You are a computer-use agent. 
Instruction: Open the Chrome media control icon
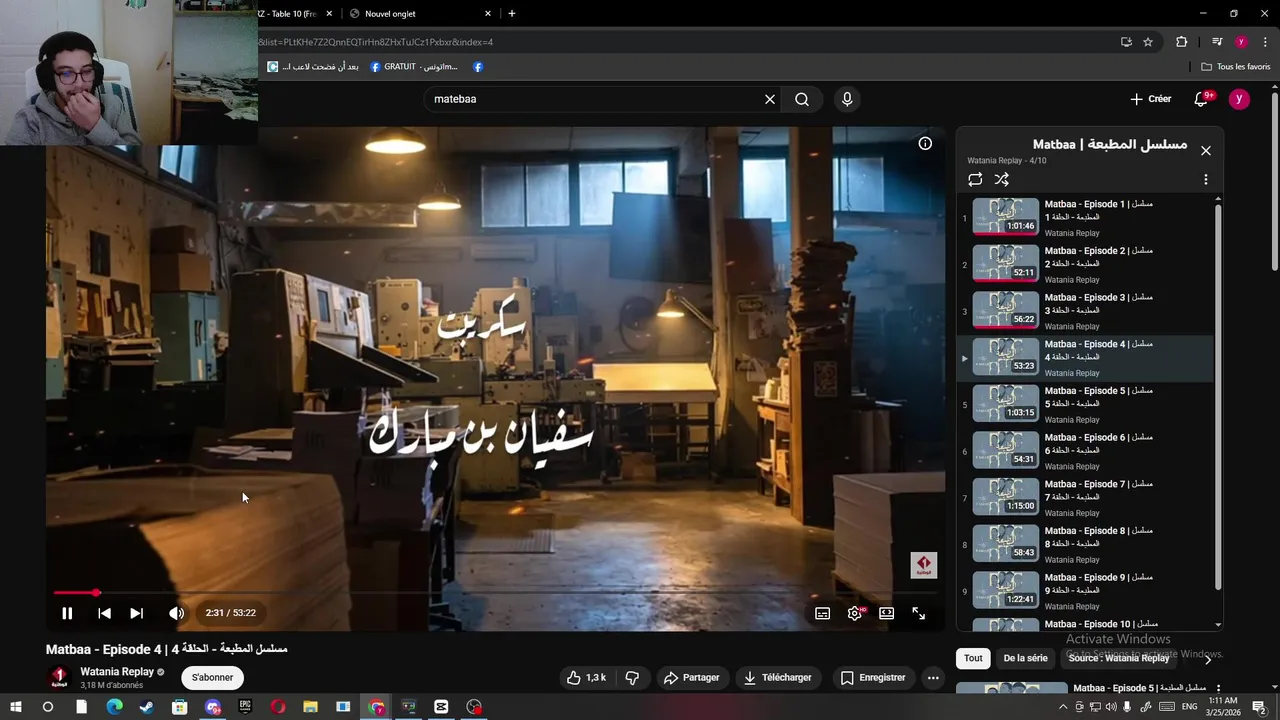(x=1217, y=42)
